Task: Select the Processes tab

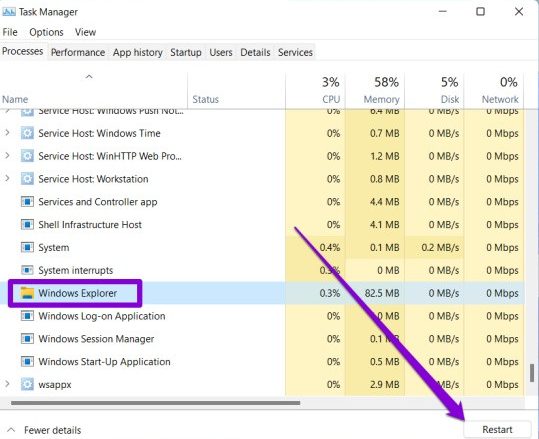Action: point(23,52)
